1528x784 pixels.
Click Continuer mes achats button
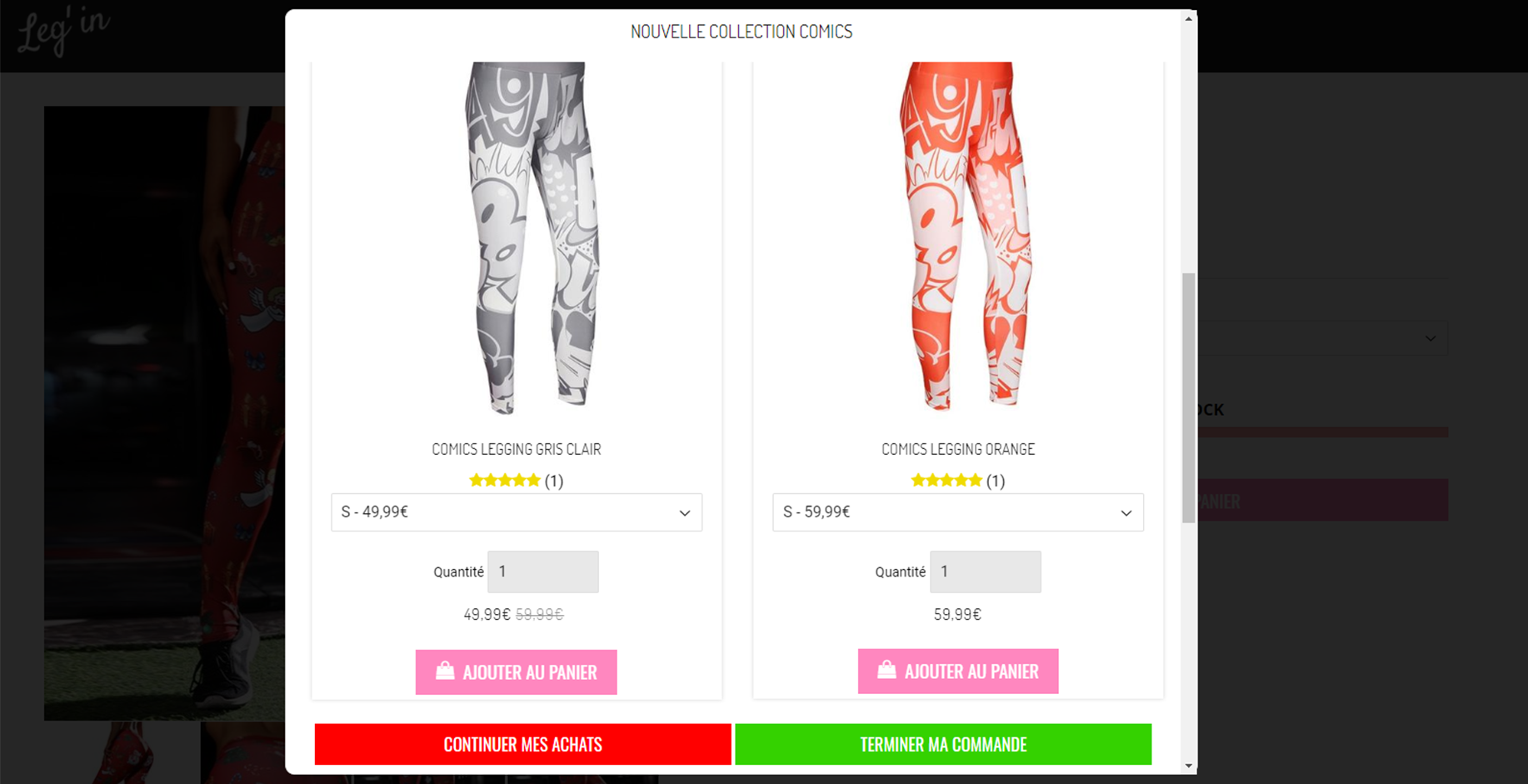point(523,744)
